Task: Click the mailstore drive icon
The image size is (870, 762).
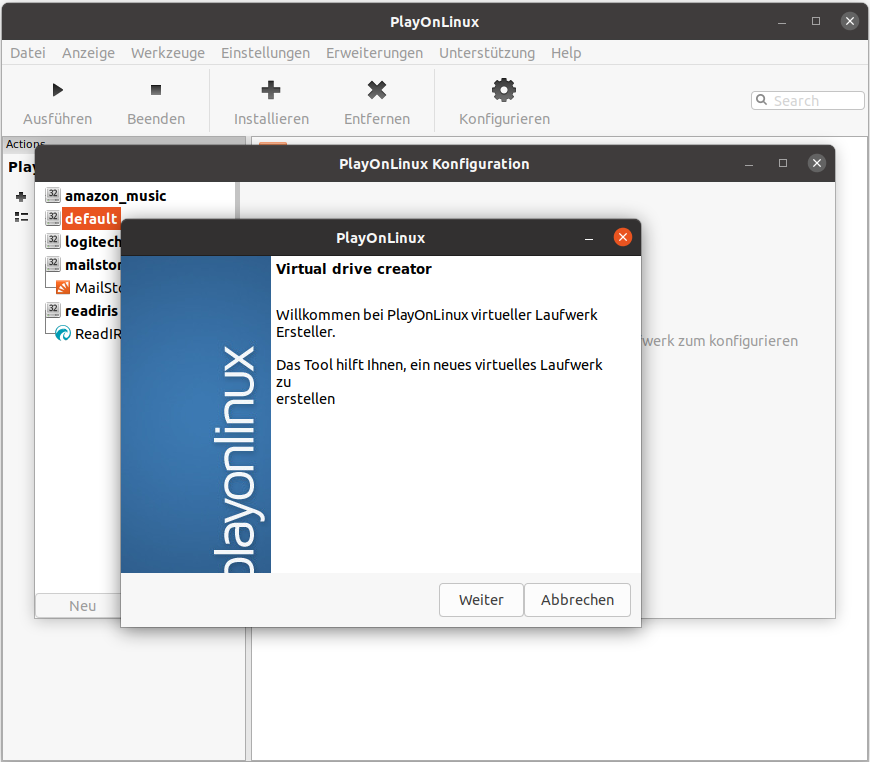Action: pyautogui.click(x=53, y=265)
